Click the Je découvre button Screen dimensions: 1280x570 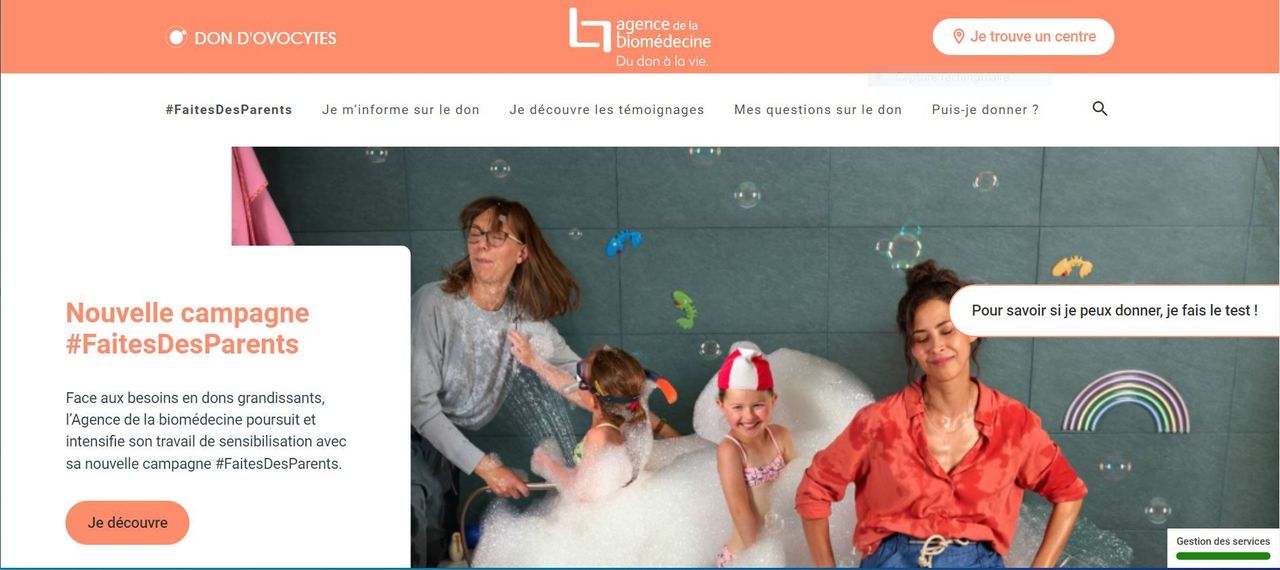coord(127,523)
